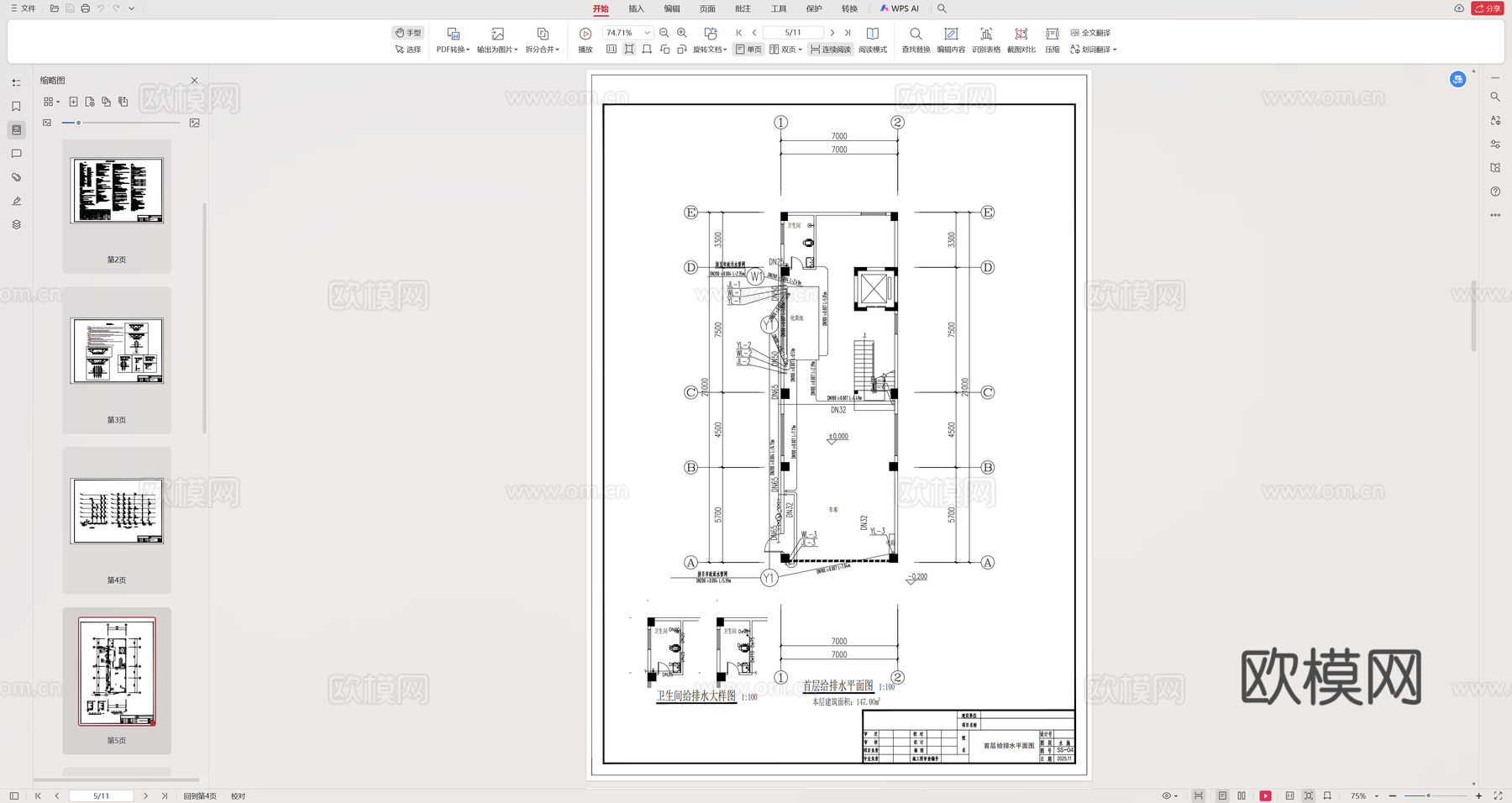Open the WPS AI tab
Image resolution: width=1512 pixels, height=803 pixels.
coord(900,8)
